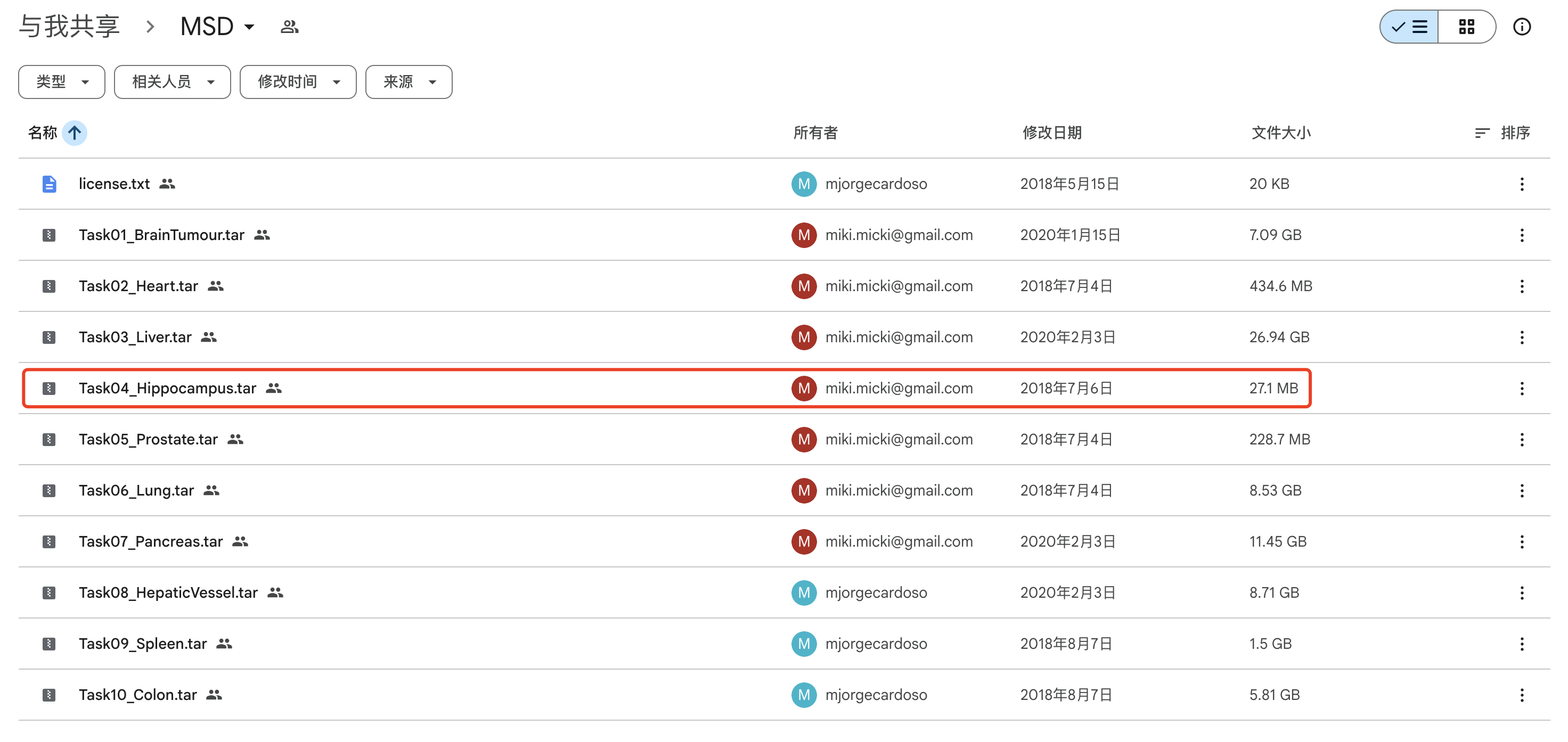Viewport: 1568px width, 742px height.
Task: Open the MSD folder dropdown menu
Action: pos(217,27)
